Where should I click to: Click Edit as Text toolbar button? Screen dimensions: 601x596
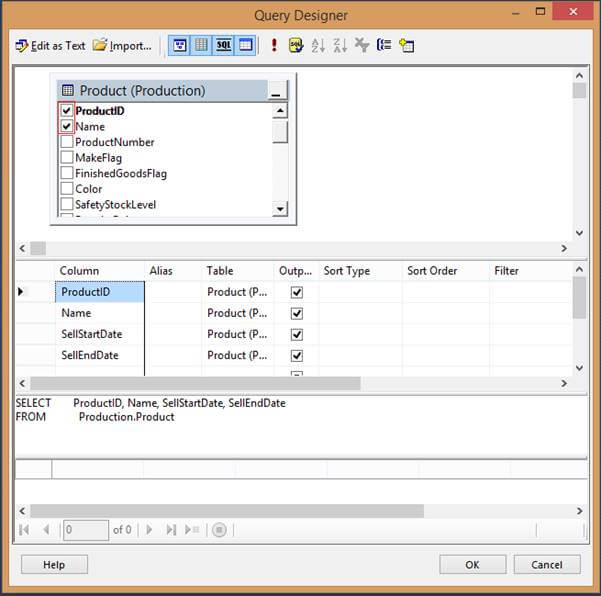(x=50, y=46)
